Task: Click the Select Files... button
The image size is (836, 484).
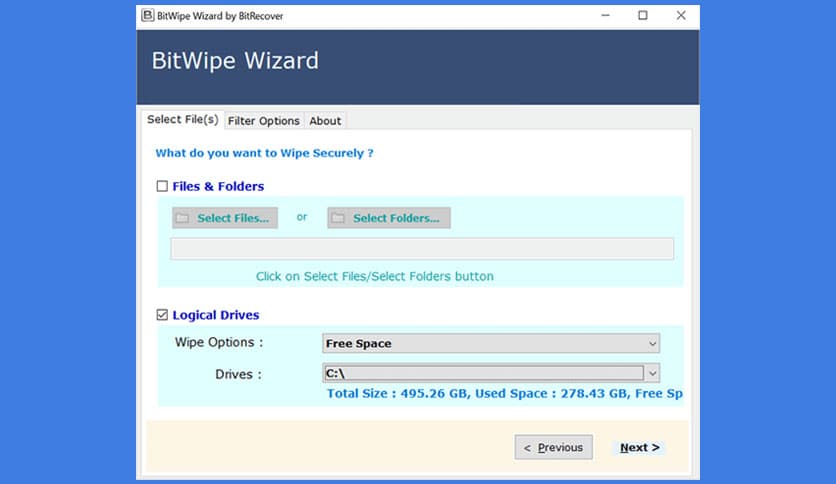Action: [x=225, y=218]
